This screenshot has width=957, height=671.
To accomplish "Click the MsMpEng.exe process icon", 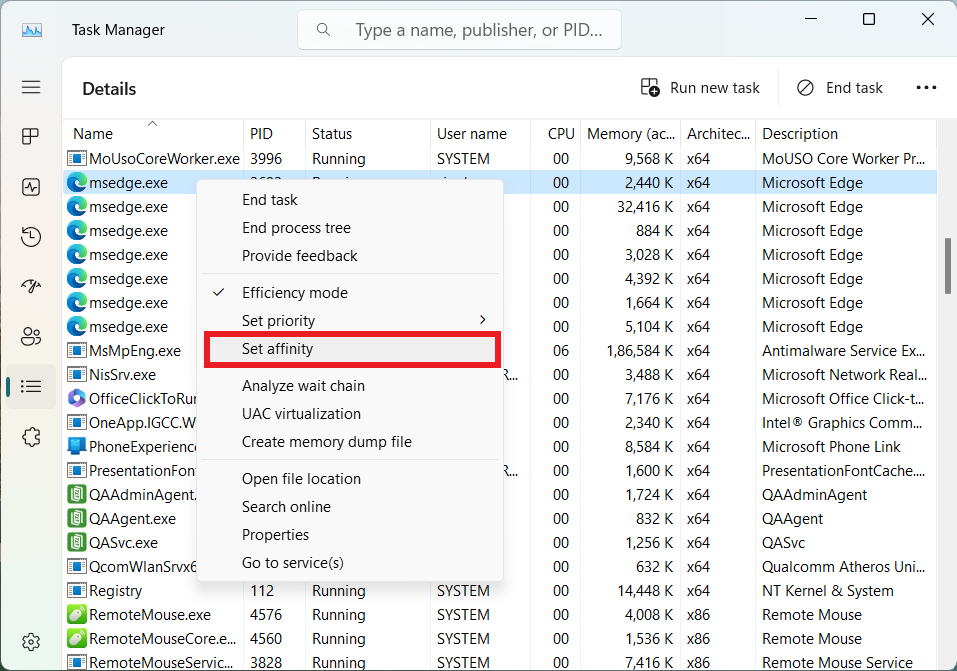I will click(76, 350).
